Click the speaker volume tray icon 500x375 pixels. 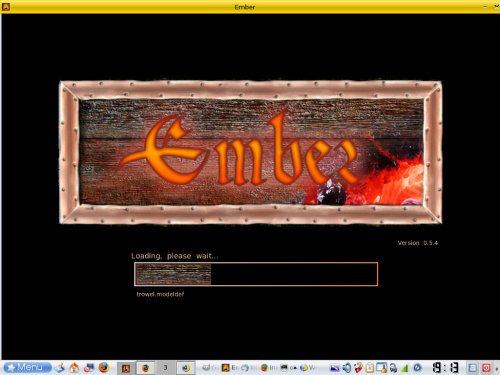pyautogui.click(x=347, y=368)
